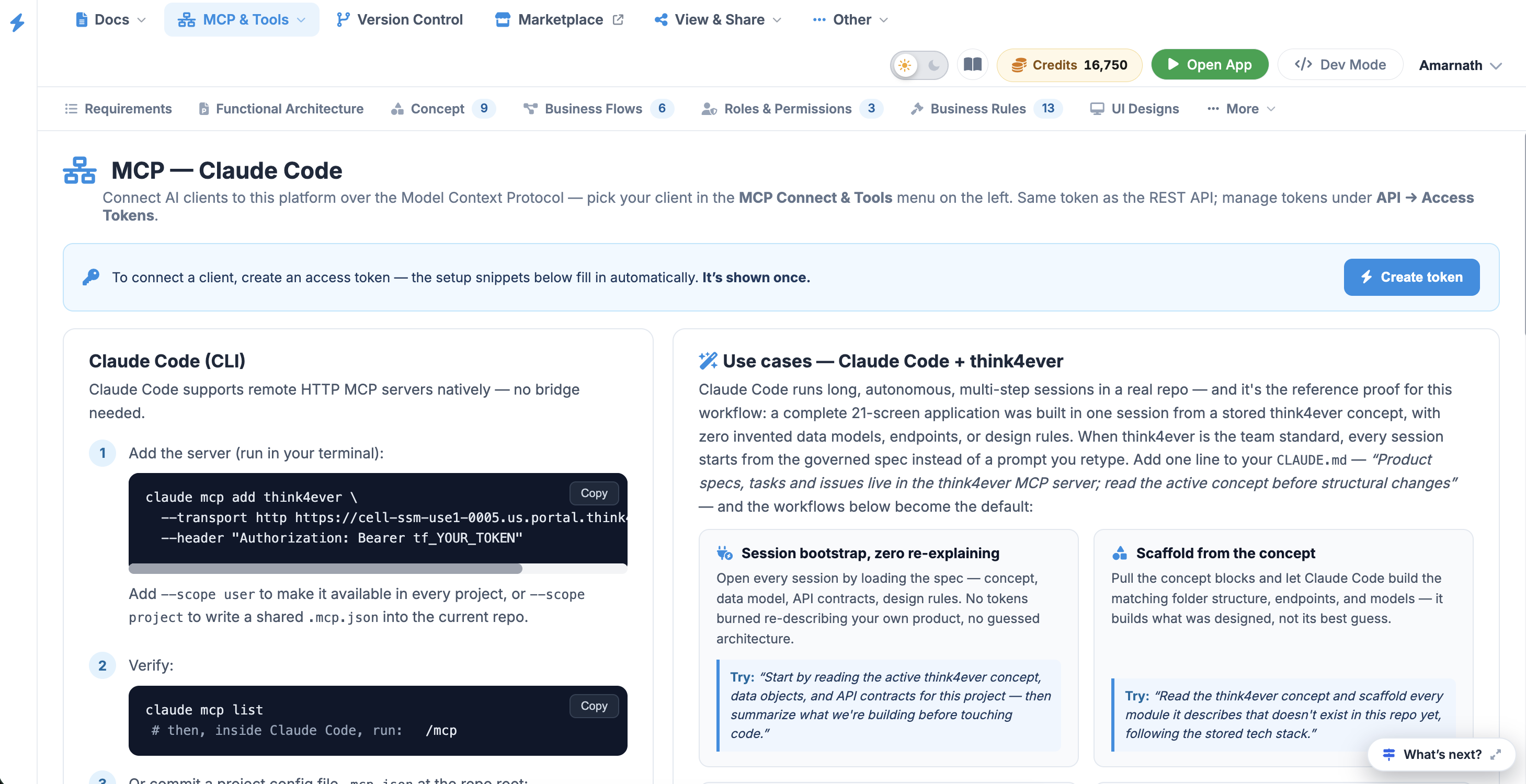
Task: Click the Credits 16,750 badge
Action: (1069, 64)
